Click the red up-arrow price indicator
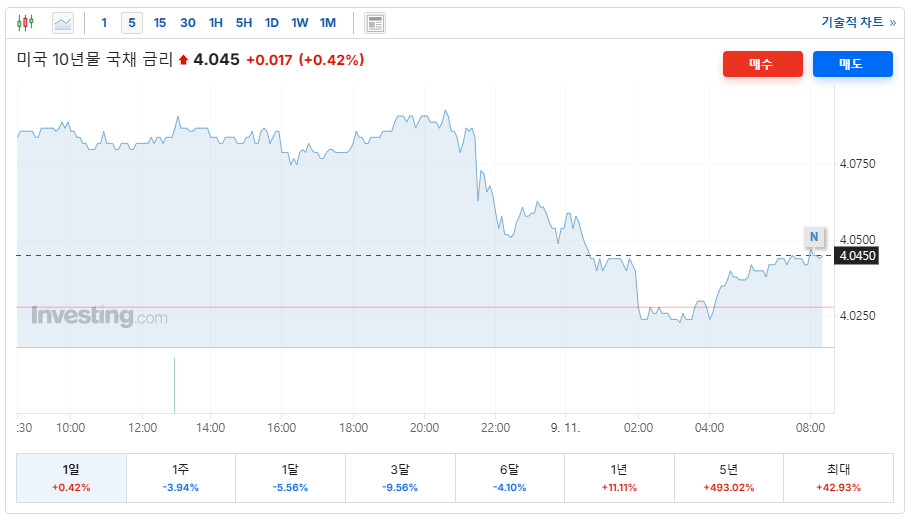Viewport: 914px width, 521px height. click(x=183, y=60)
